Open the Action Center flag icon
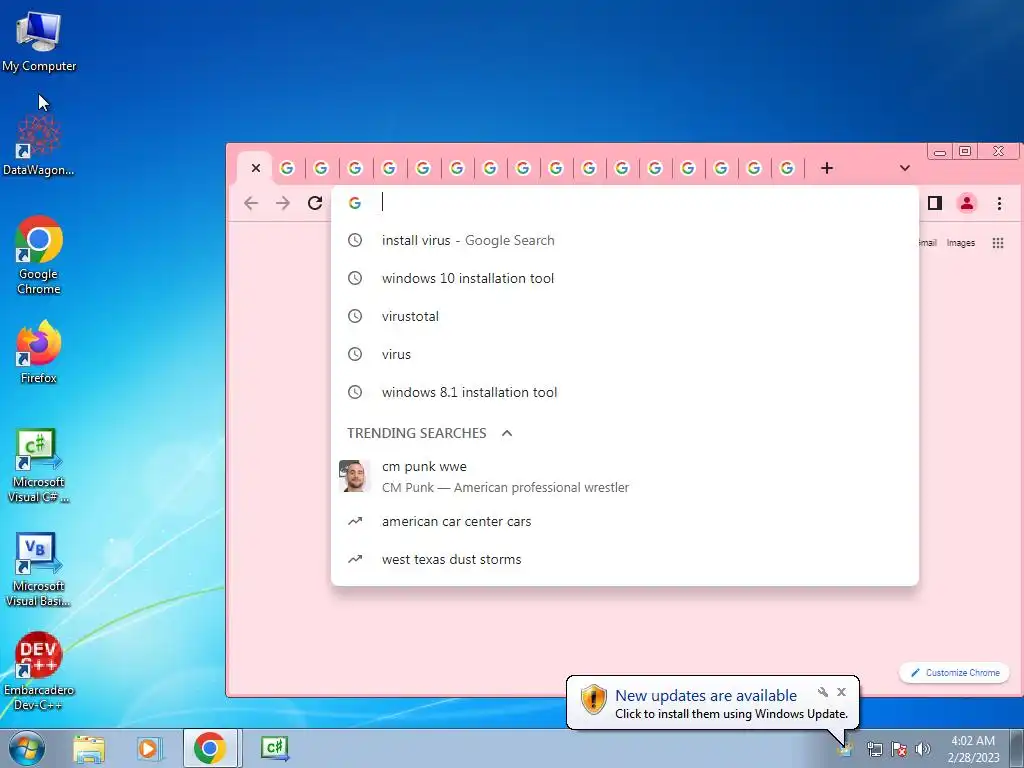Screen dimensions: 1024x768 pyautogui.click(x=899, y=749)
